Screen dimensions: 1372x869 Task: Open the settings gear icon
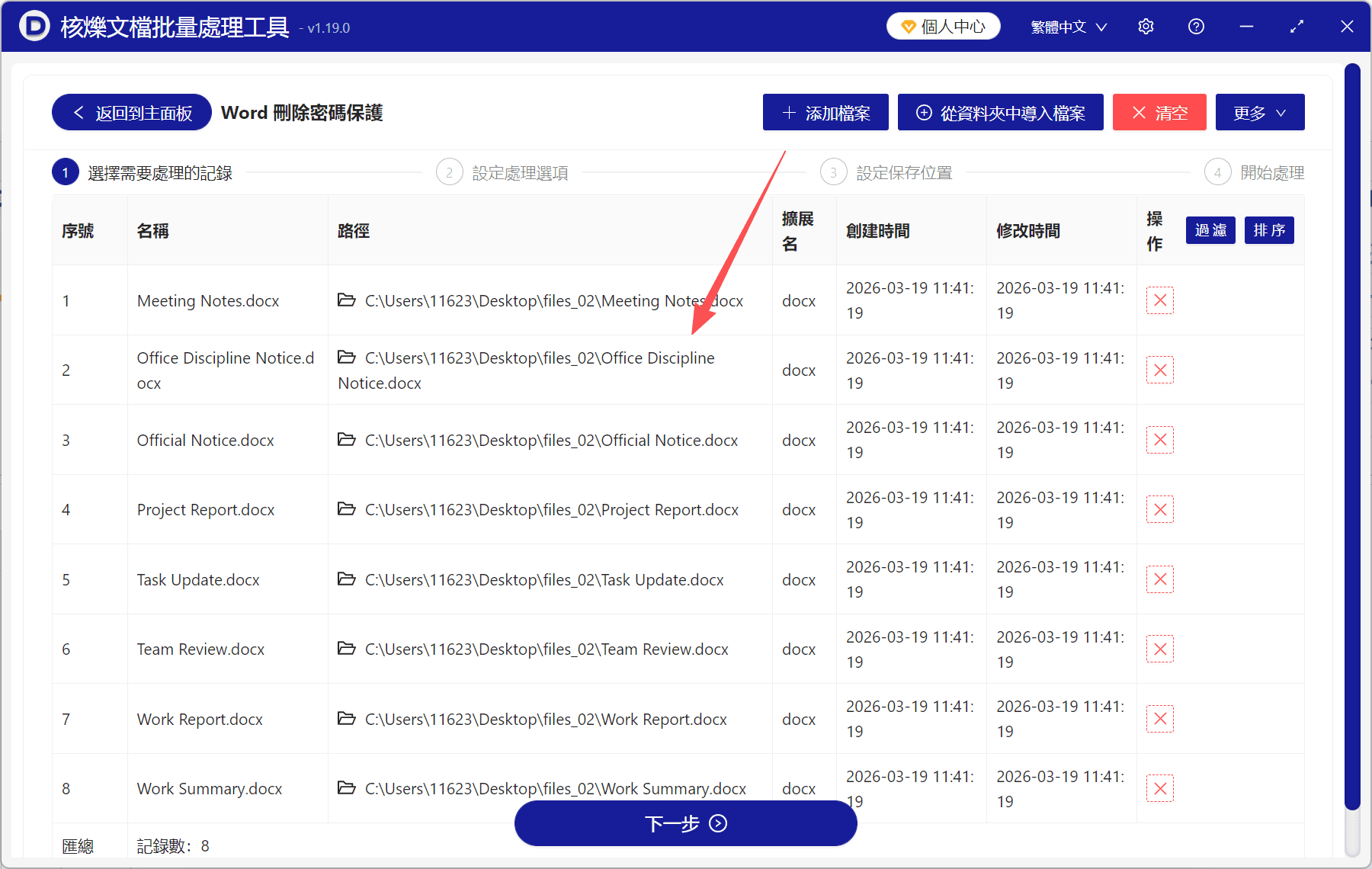click(x=1146, y=26)
